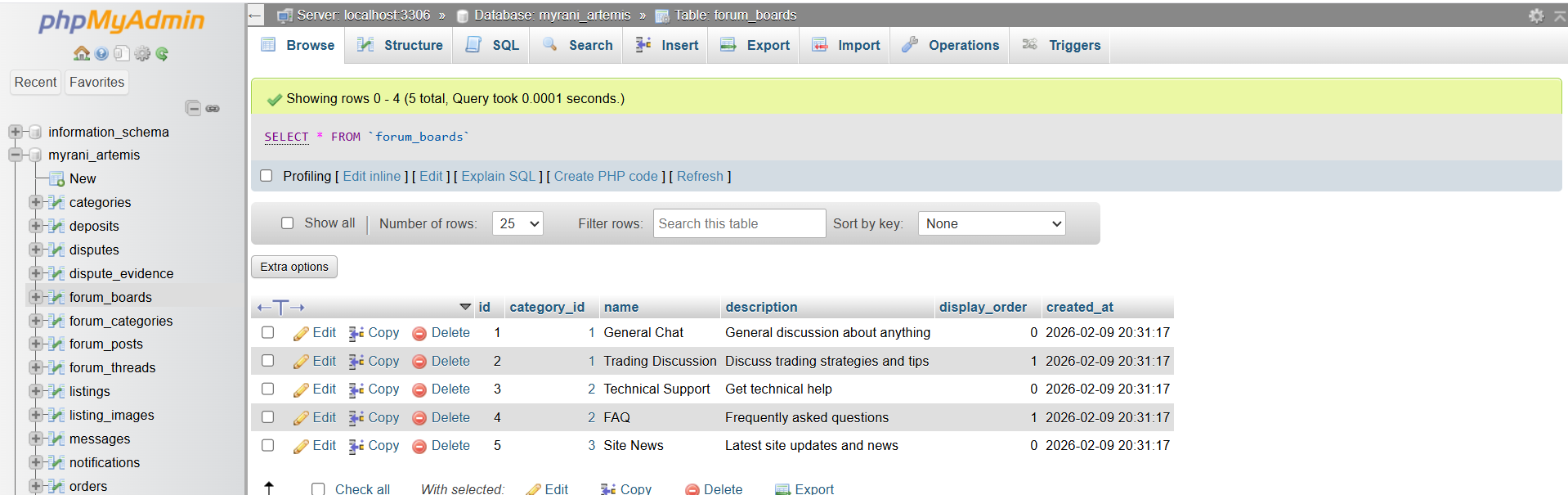Open documentation via the blue question-mark icon
1568x495 pixels.
[x=101, y=54]
